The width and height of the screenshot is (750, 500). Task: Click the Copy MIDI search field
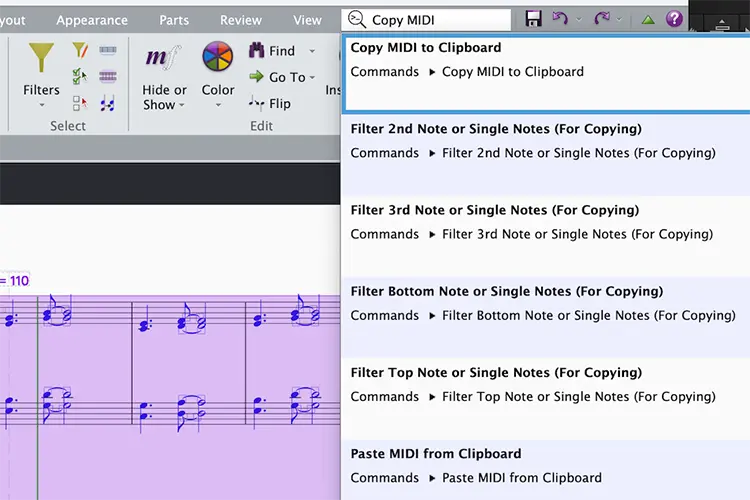click(x=426, y=20)
